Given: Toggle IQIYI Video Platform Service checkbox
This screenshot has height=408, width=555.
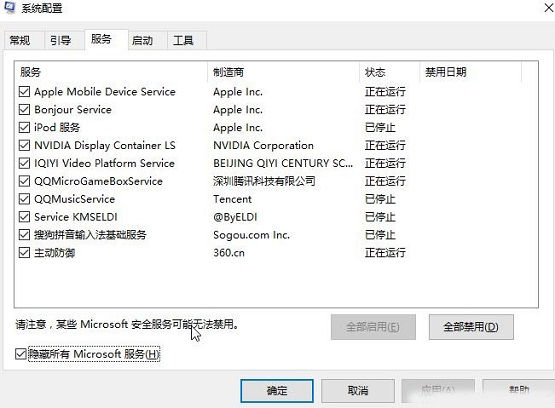Looking at the screenshot, I should click(x=24, y=163).
